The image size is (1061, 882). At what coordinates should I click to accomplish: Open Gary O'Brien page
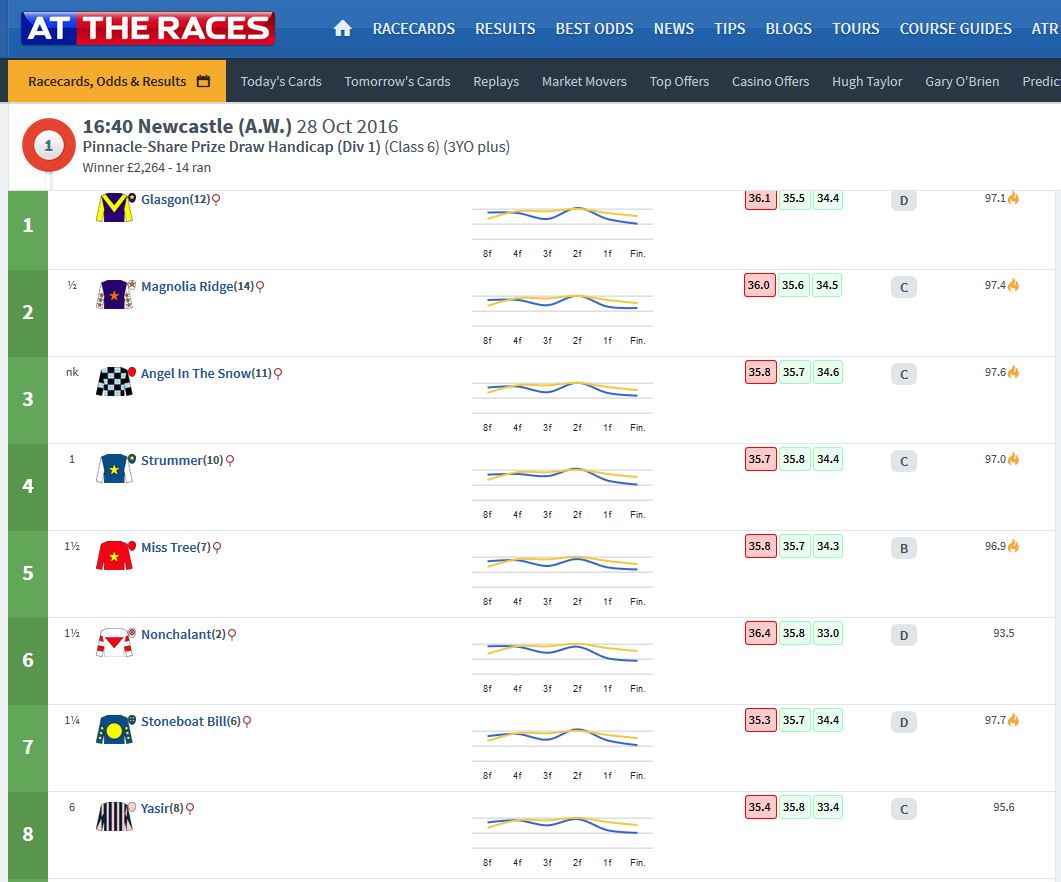tap(962, 81)
